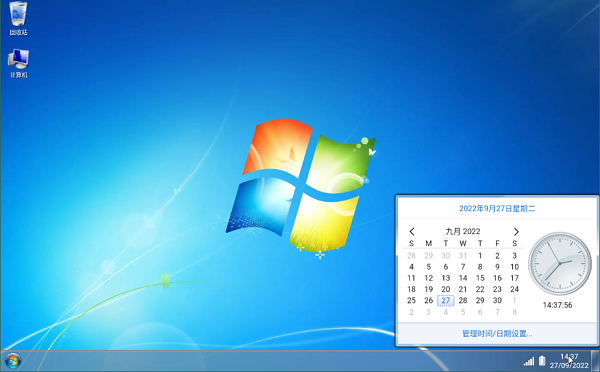Click the taskbar clock showing 14:37

(569, 361)
